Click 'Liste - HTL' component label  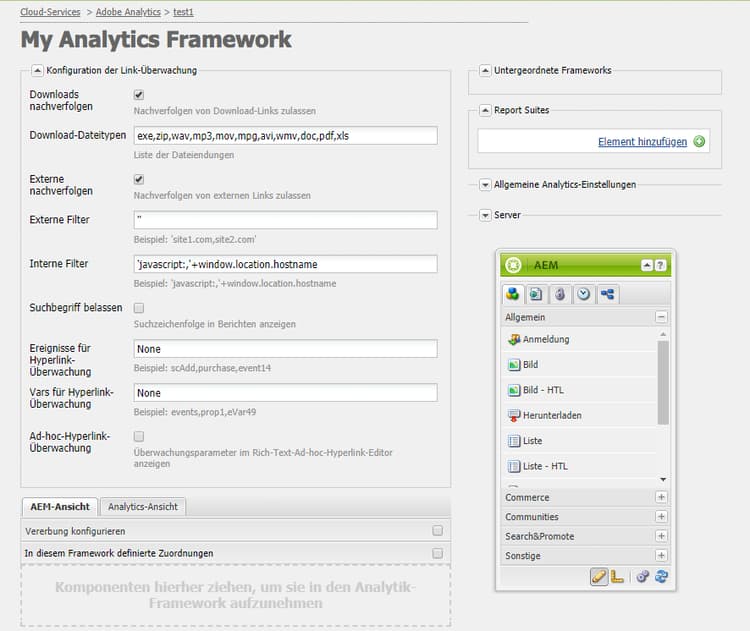tap(545, 466)
